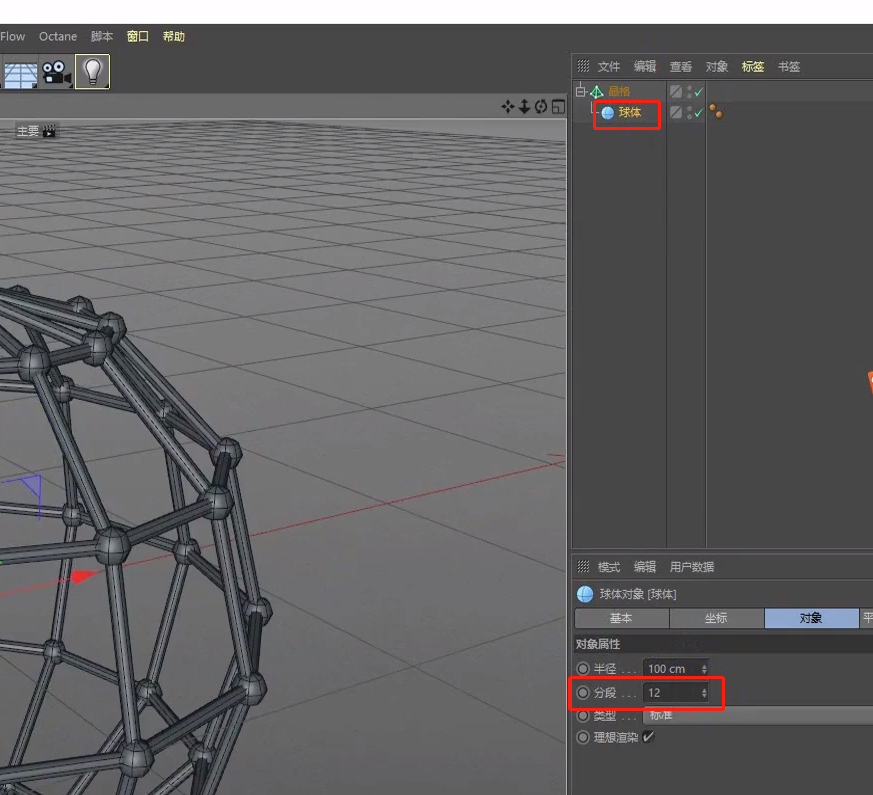Open 标签 menu in object manager
The width and height of the screenshot is (873, 795).
point(752,67)
